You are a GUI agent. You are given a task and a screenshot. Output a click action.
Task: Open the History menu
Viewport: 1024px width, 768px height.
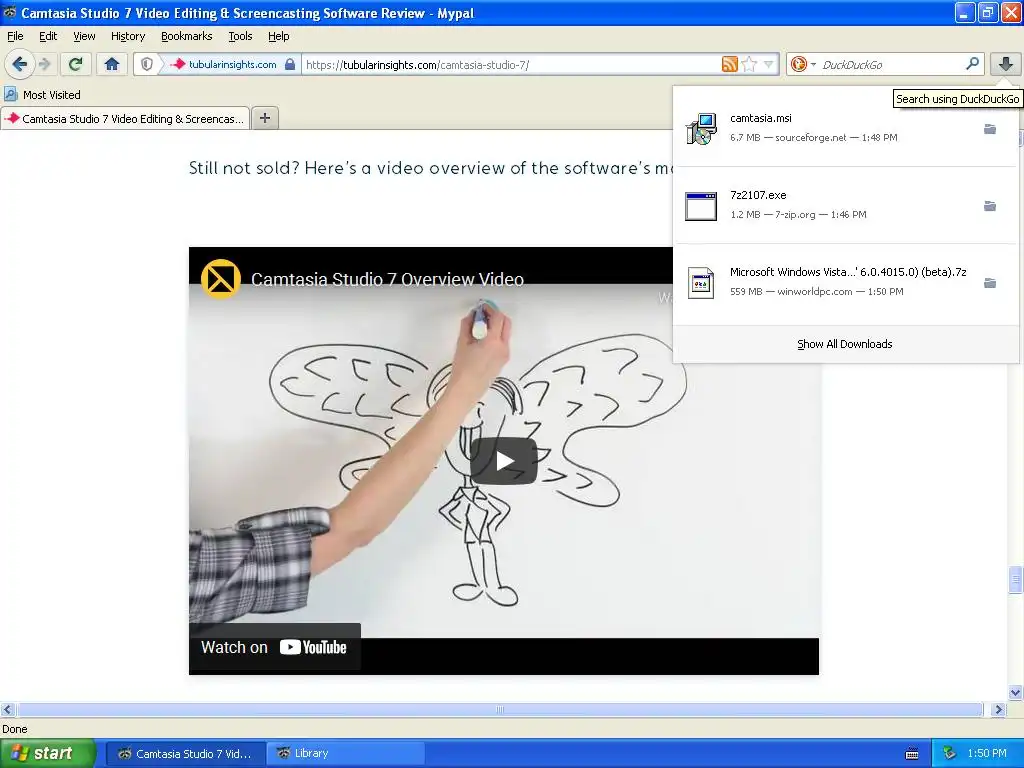[x=128, y=36]
